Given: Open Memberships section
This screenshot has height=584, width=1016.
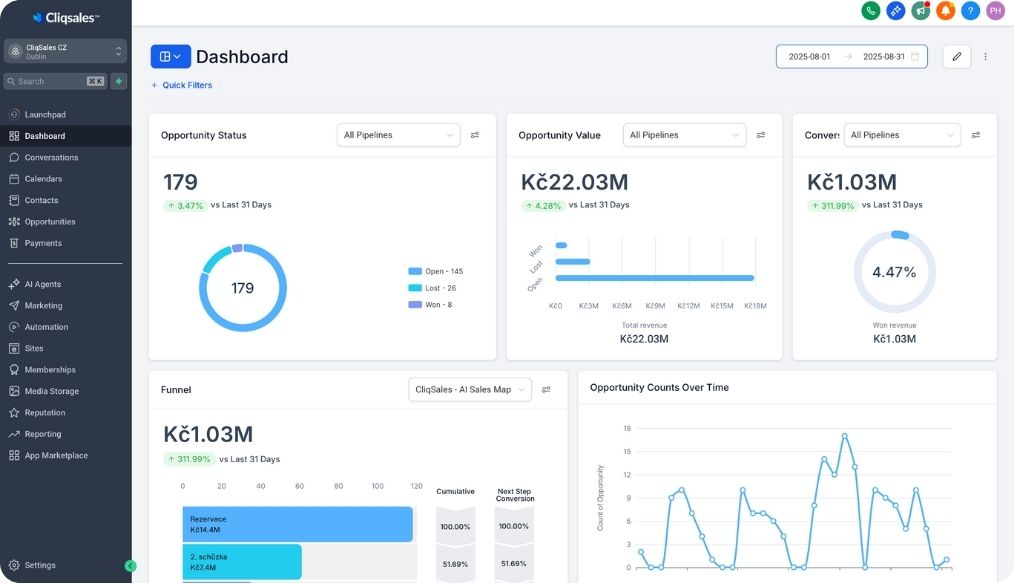Looking at the screenshot, I should (65, 369).
